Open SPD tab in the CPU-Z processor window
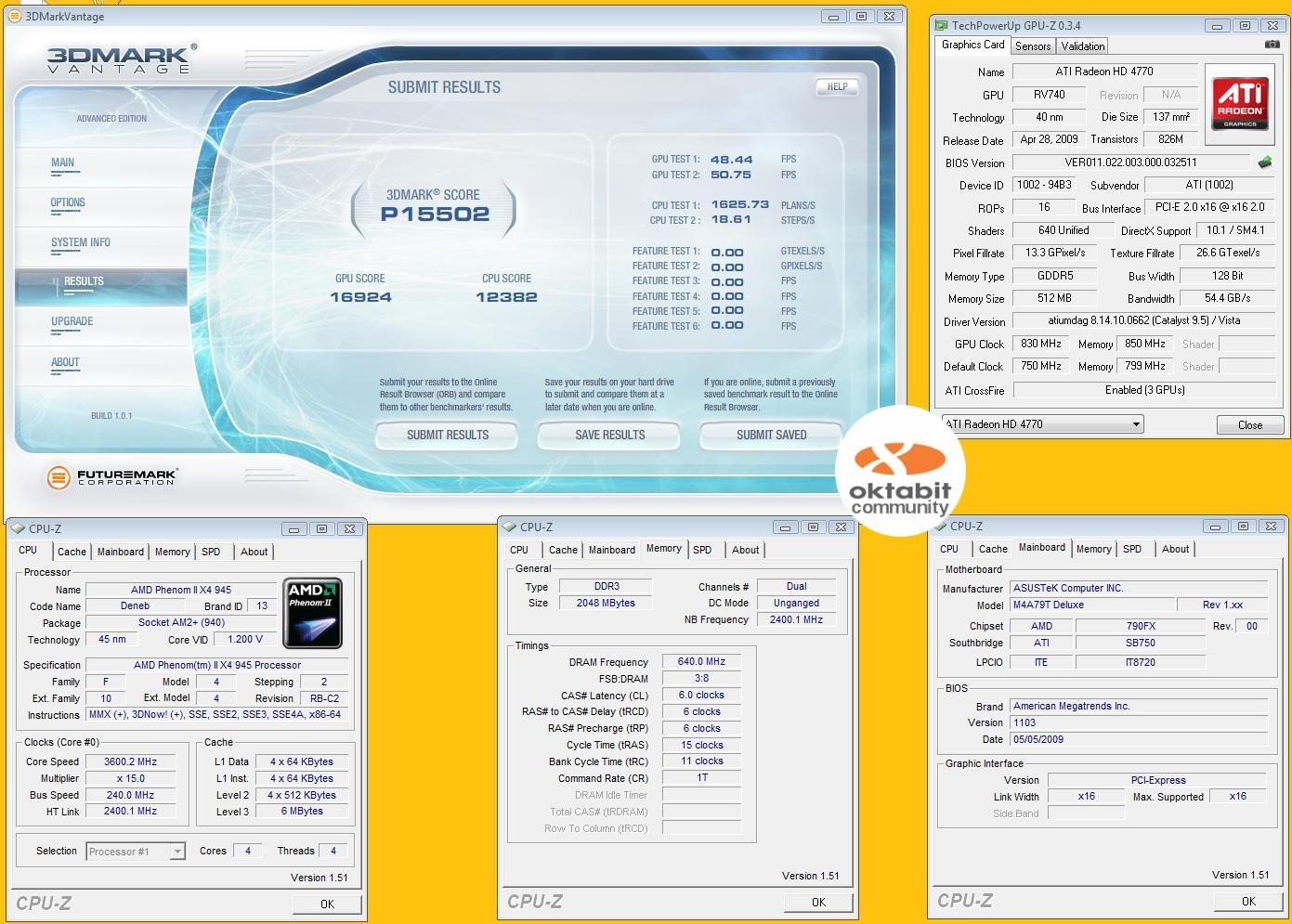The image size is (1292, 924). (x=211, y=552)
